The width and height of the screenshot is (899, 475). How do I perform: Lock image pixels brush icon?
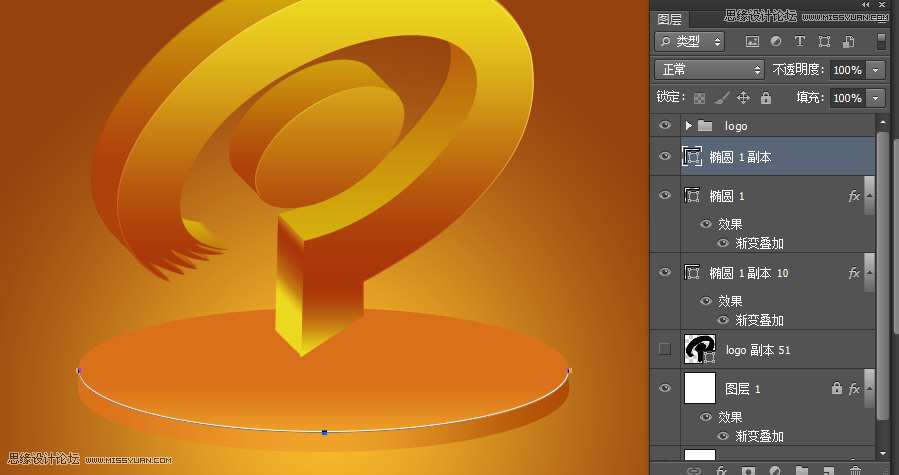point(722,98)
